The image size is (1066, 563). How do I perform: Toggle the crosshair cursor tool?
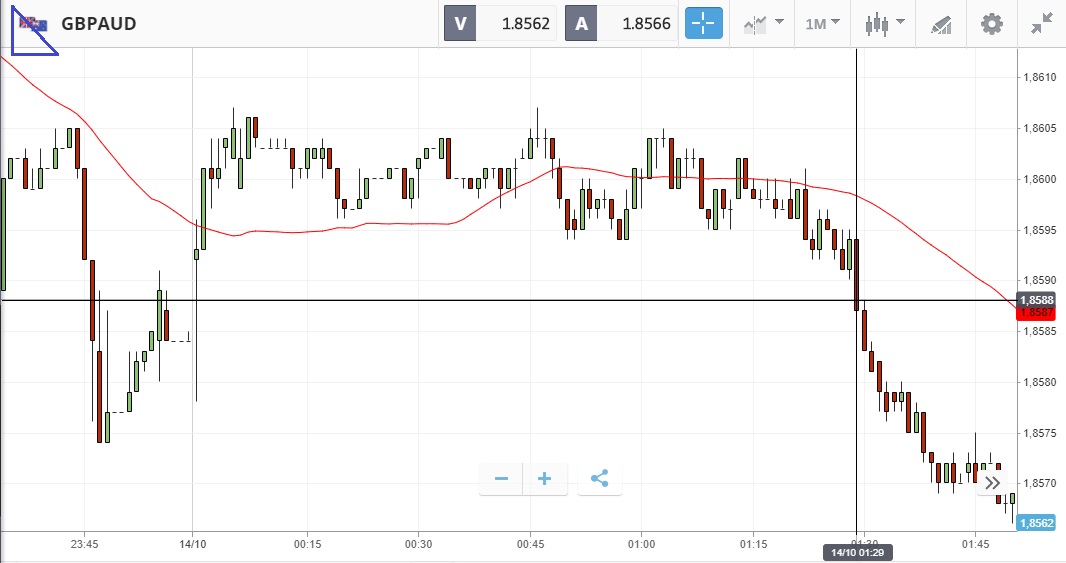703,23
